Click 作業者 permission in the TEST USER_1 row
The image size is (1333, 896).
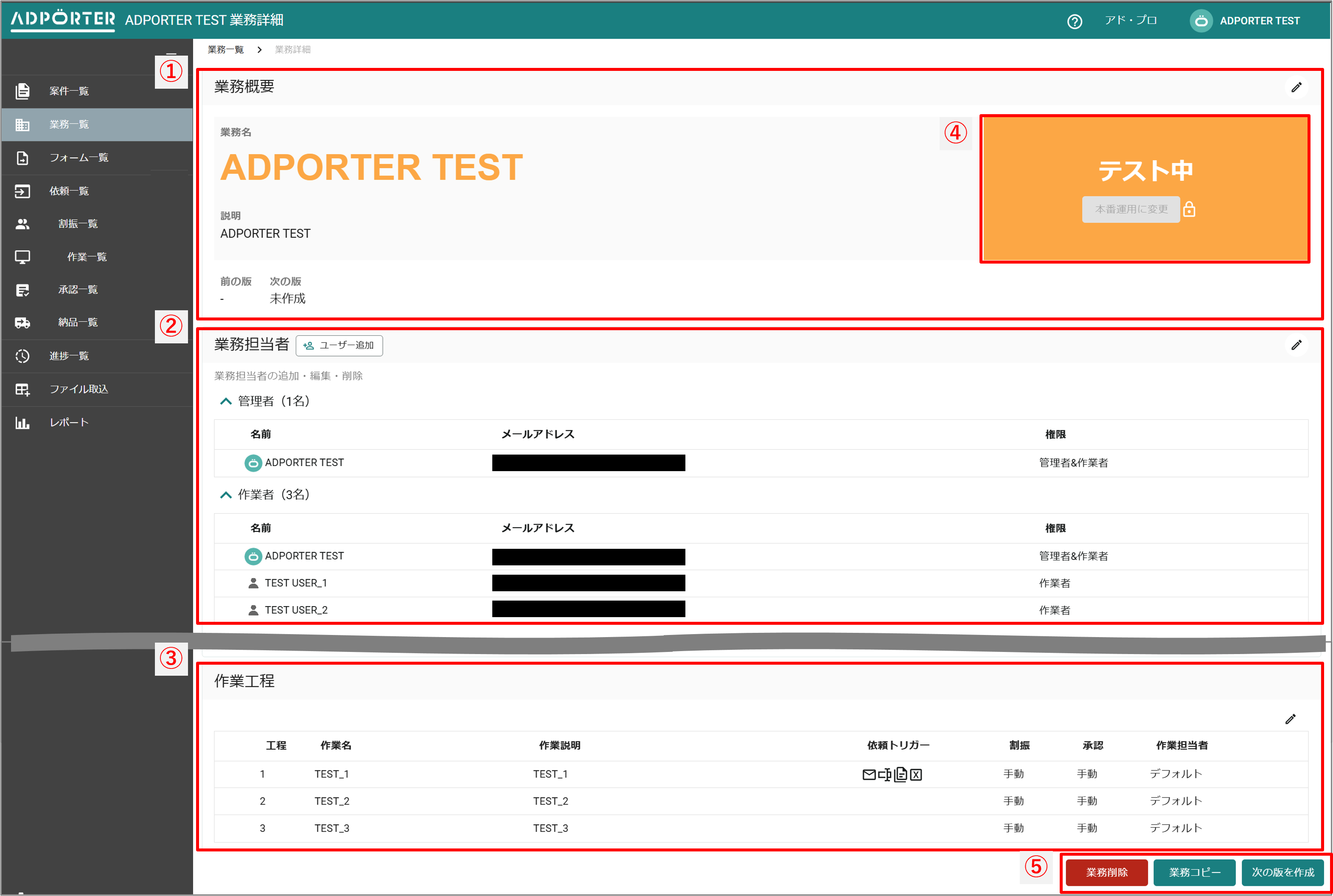click(x=1054, y=584)
